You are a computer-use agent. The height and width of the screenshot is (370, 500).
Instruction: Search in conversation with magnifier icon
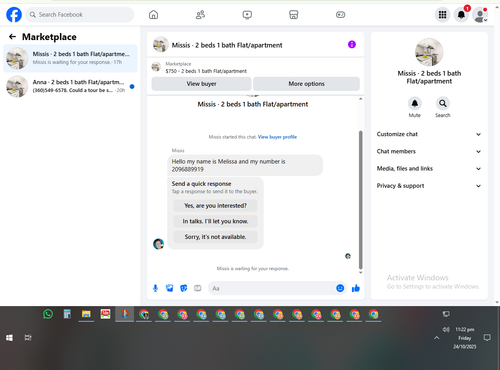[x=443, y=103]
